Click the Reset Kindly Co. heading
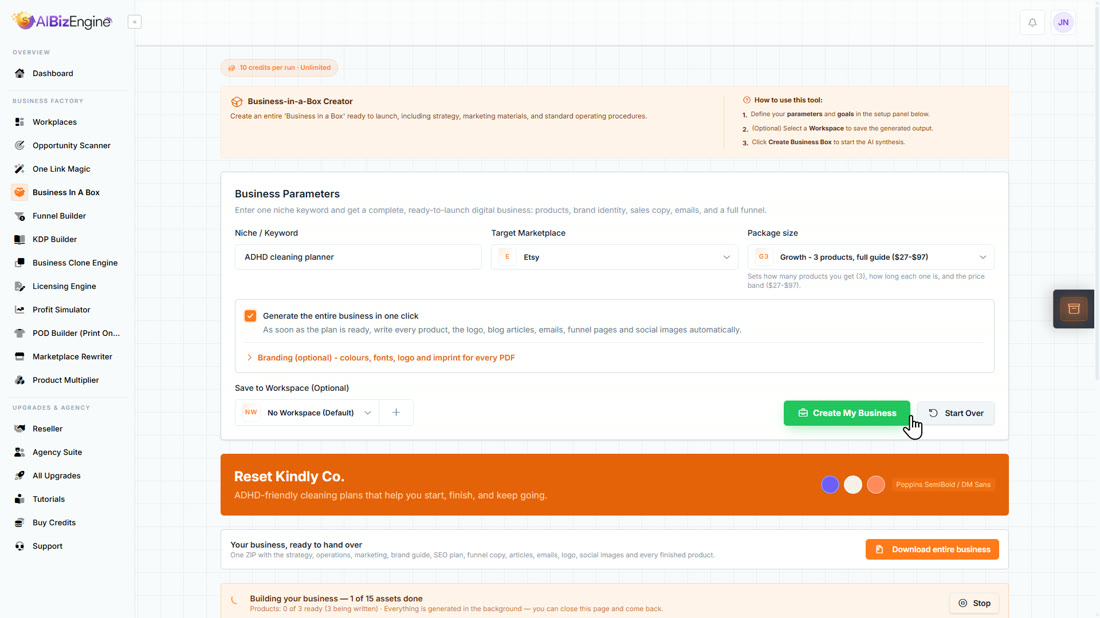This screenshot has width=1100, height=618. click(289, 476)
